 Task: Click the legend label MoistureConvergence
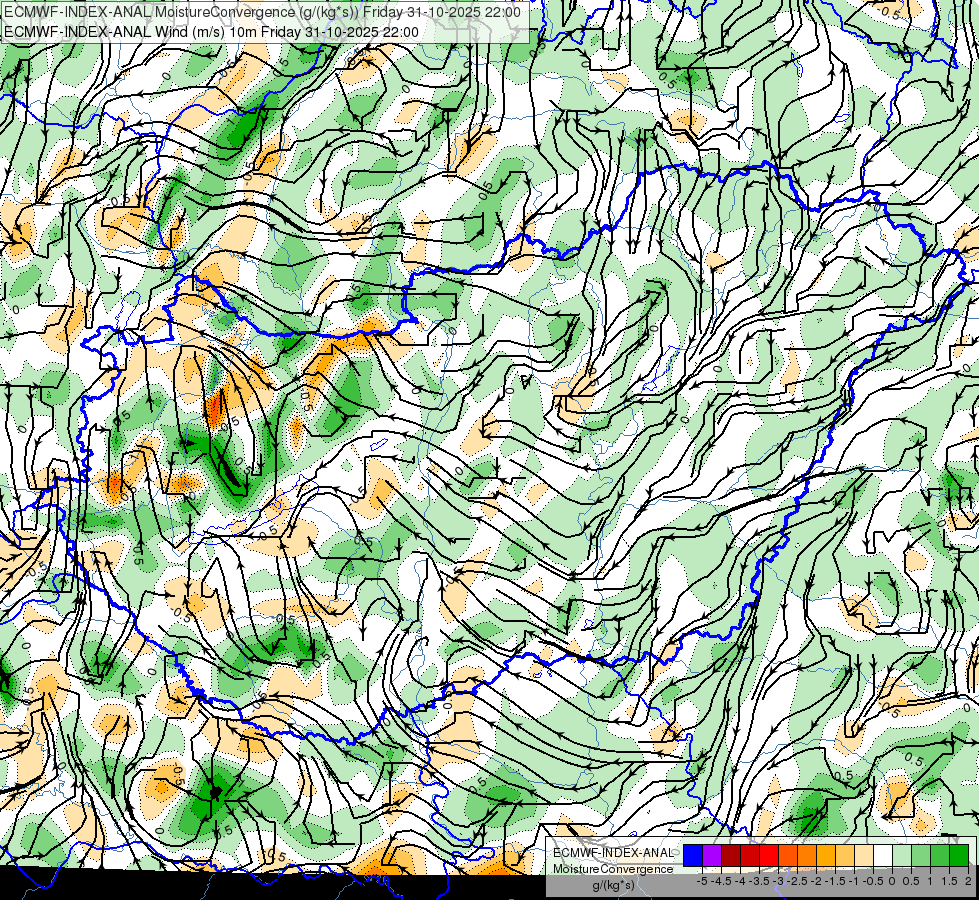click(613, 869)
